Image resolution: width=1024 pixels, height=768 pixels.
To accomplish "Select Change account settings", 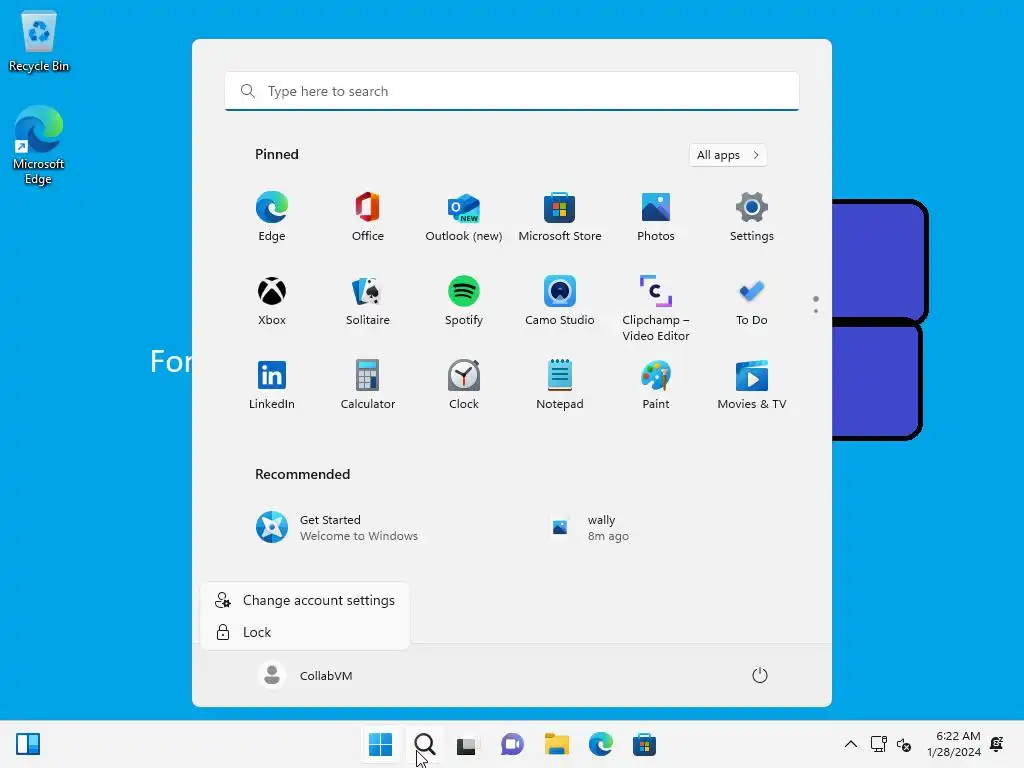I will click(305, 600).
